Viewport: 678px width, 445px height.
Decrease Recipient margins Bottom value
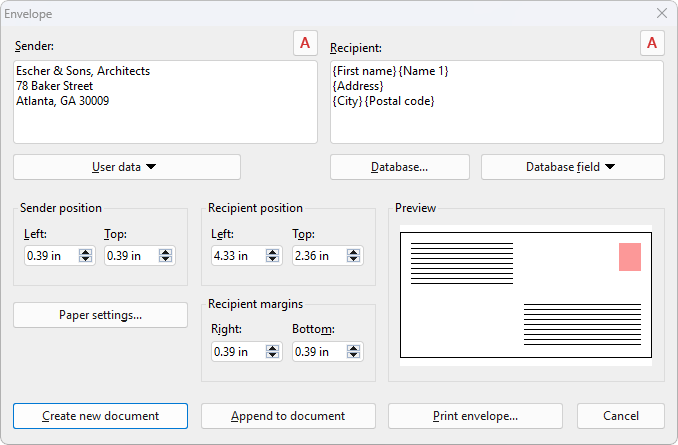point(354,355)
